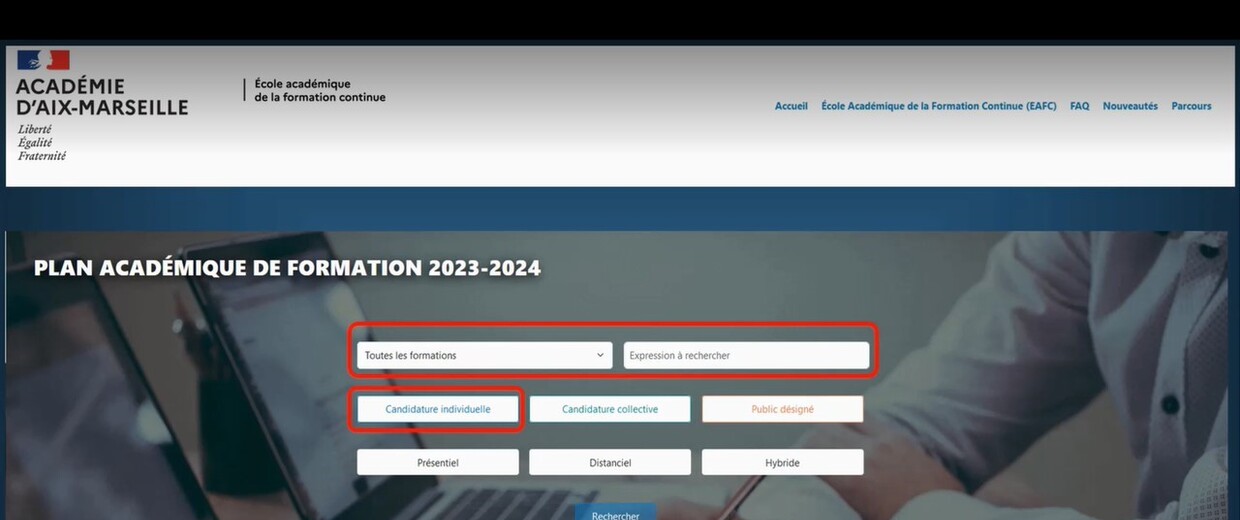
Task: Open the Parcours menu item
Action: (x=1191, y=106)
